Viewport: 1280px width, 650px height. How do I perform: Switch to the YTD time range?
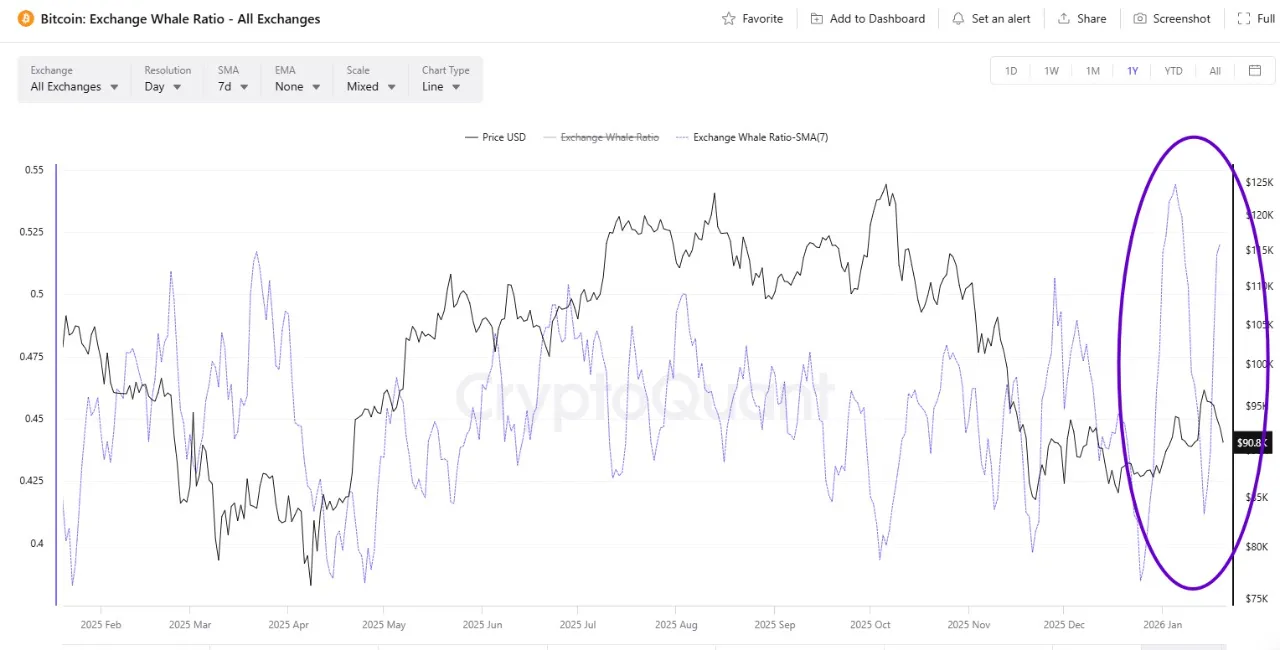(x=1173, y=71)
